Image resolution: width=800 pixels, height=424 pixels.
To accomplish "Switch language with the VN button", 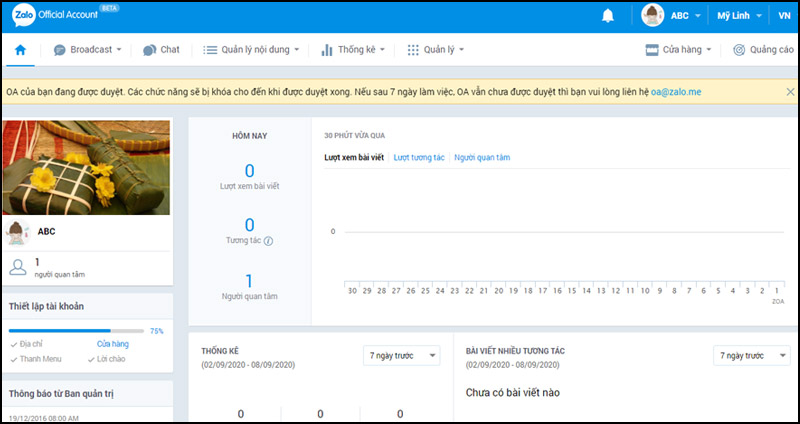I will coord(784,16).
